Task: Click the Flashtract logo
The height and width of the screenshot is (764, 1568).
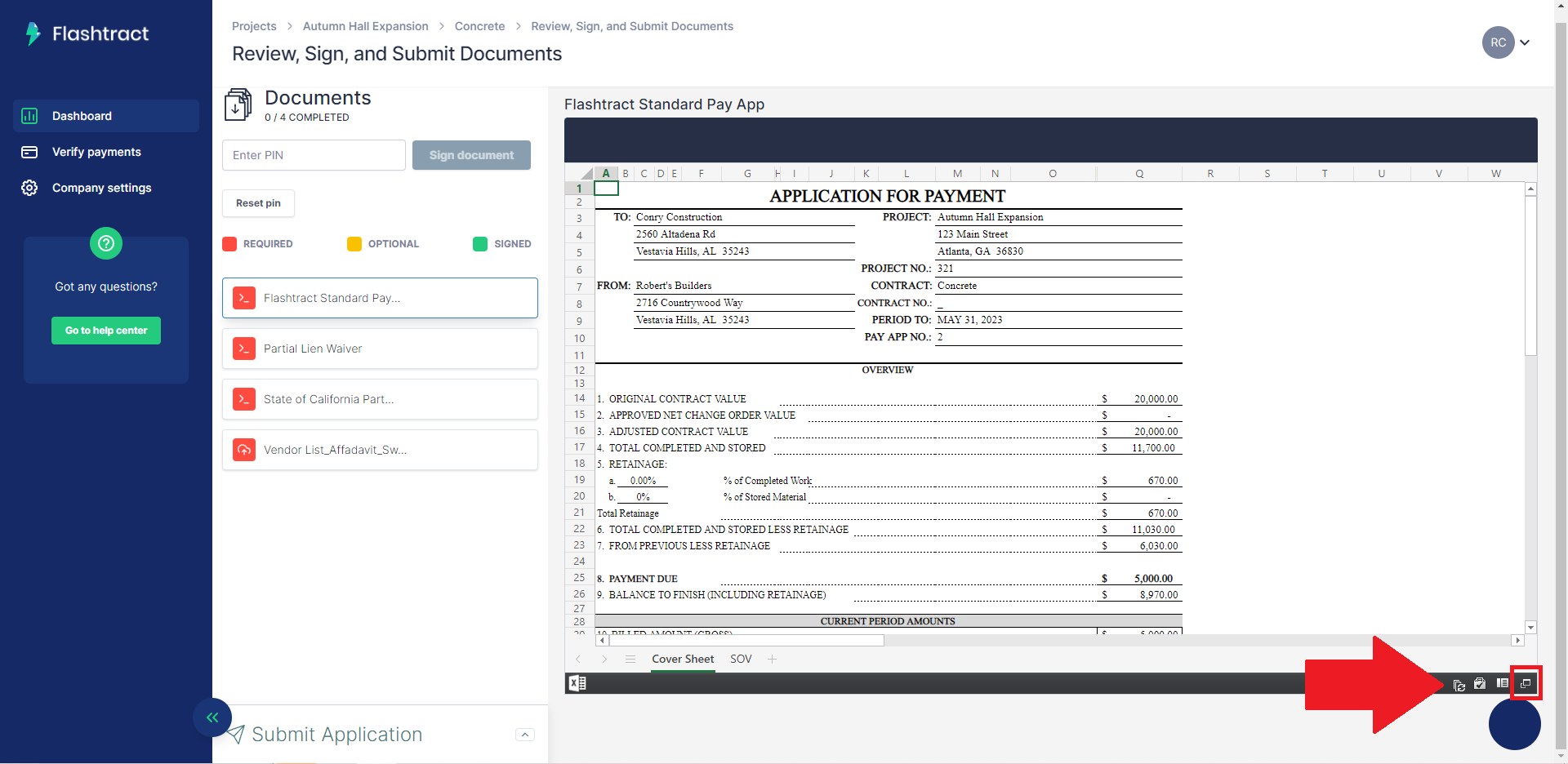Action: 87,33
